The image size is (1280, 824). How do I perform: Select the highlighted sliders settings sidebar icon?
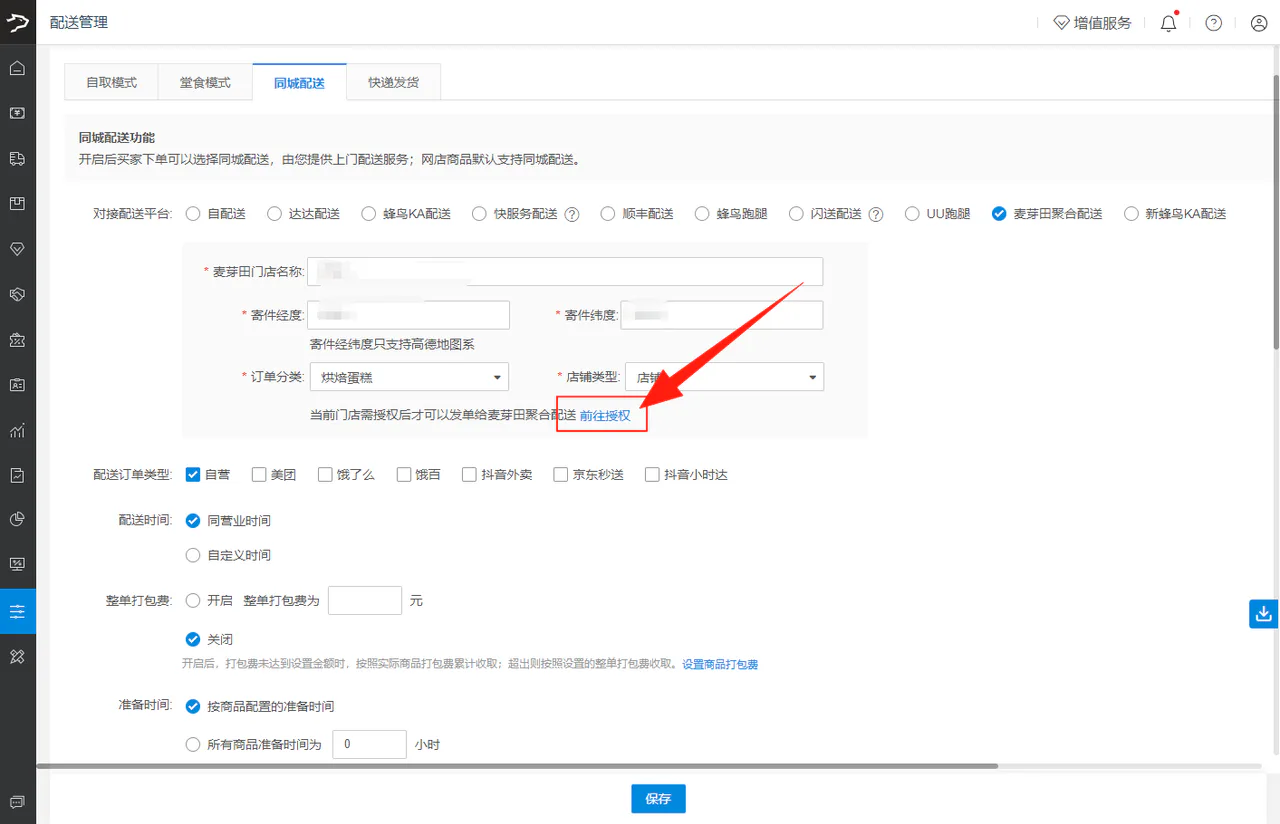click(17, 611)
